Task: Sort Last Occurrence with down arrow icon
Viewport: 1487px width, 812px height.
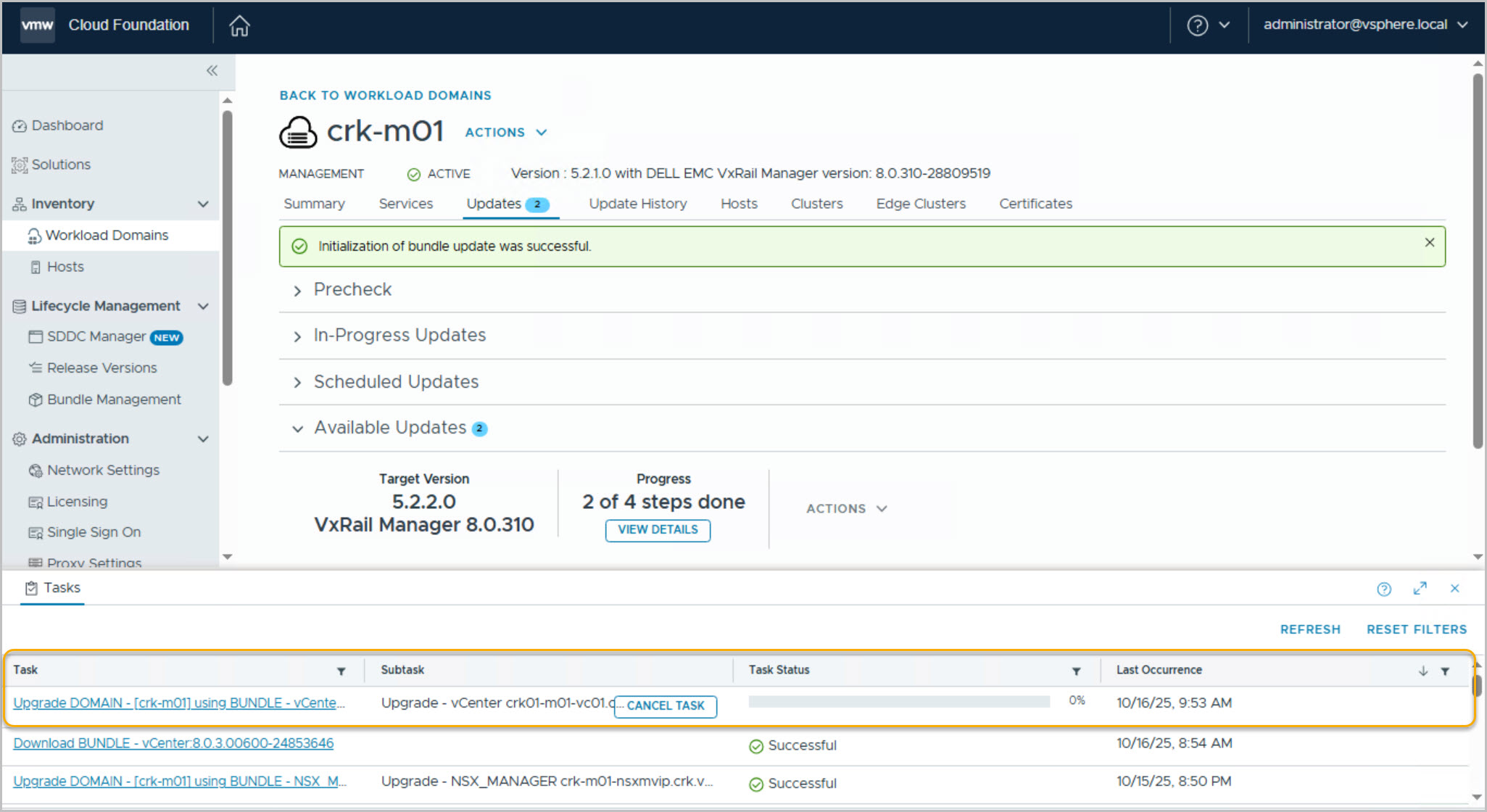Action: (1422, 671)
